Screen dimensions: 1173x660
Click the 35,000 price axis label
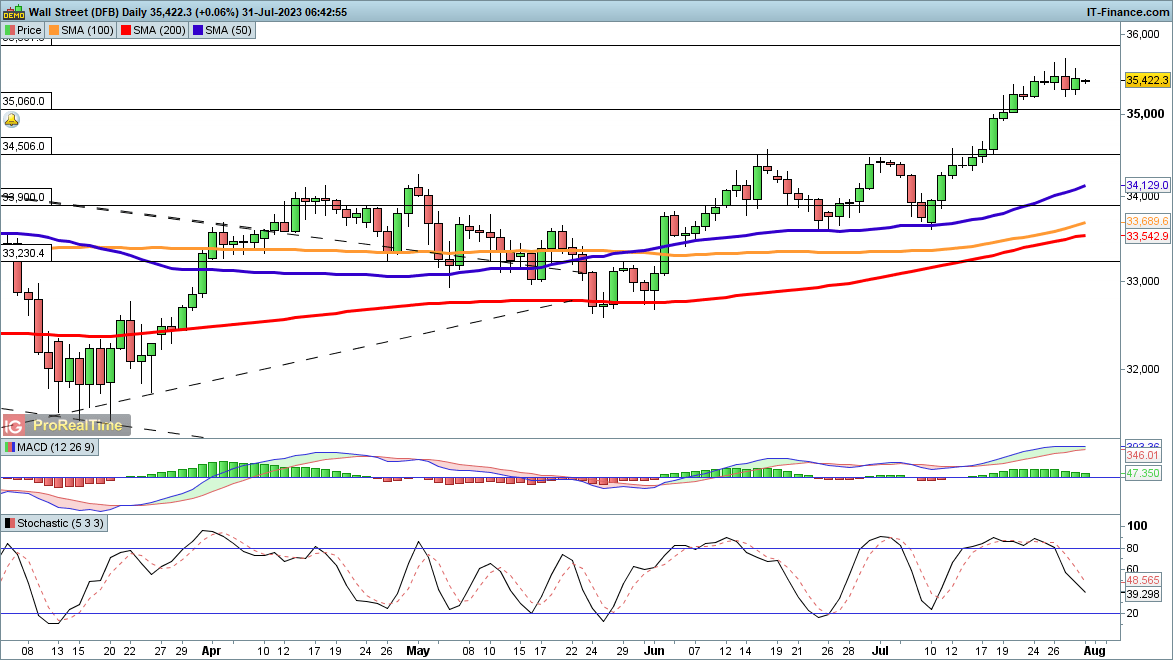pos(1145,114)
